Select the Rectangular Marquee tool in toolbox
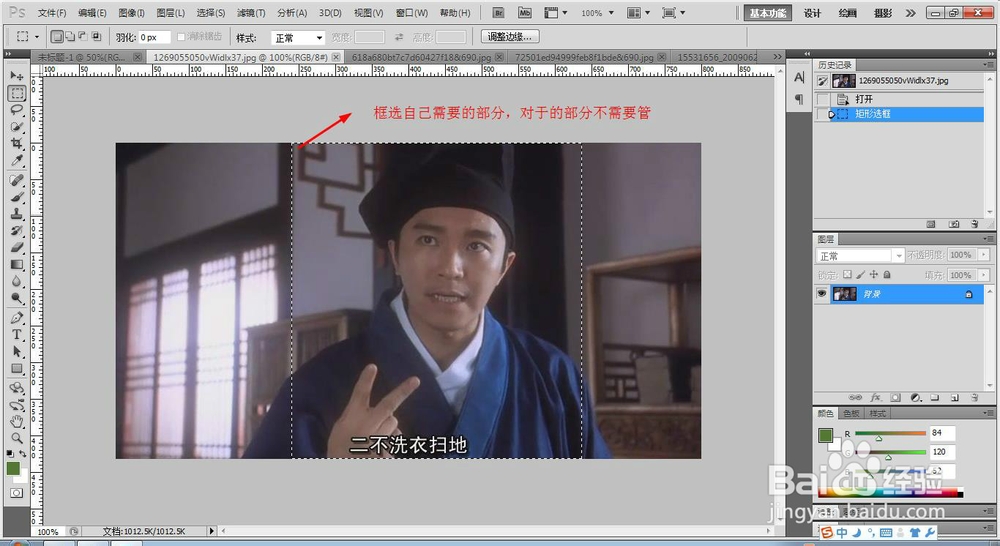Viewport: 1000px width, 546px height. point(17,93)
